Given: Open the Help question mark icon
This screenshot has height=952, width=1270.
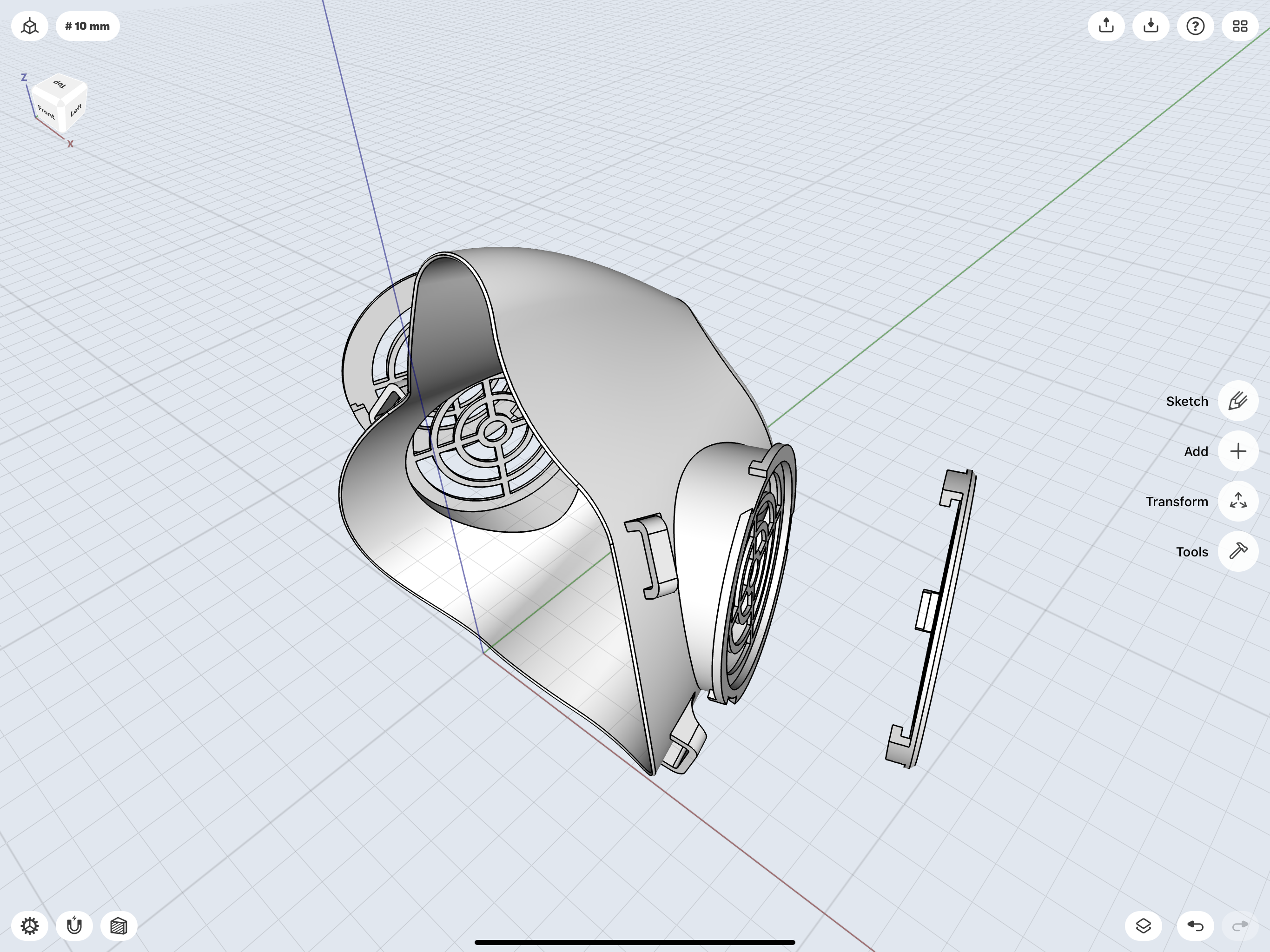Looking at the screenshot, I should point(1195,26).
